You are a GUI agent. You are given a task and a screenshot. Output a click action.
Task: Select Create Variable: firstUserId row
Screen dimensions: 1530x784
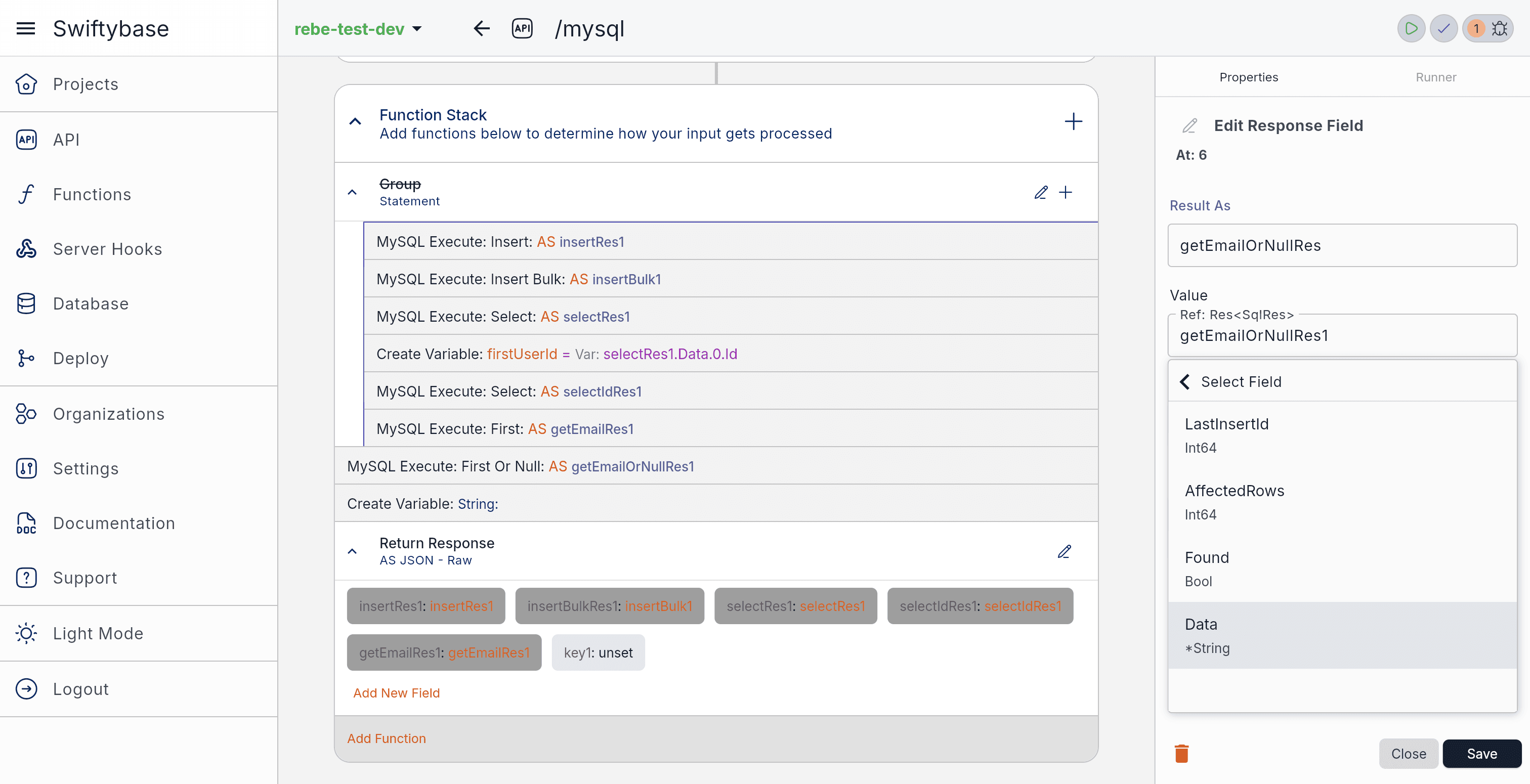(x=731, y=354)
